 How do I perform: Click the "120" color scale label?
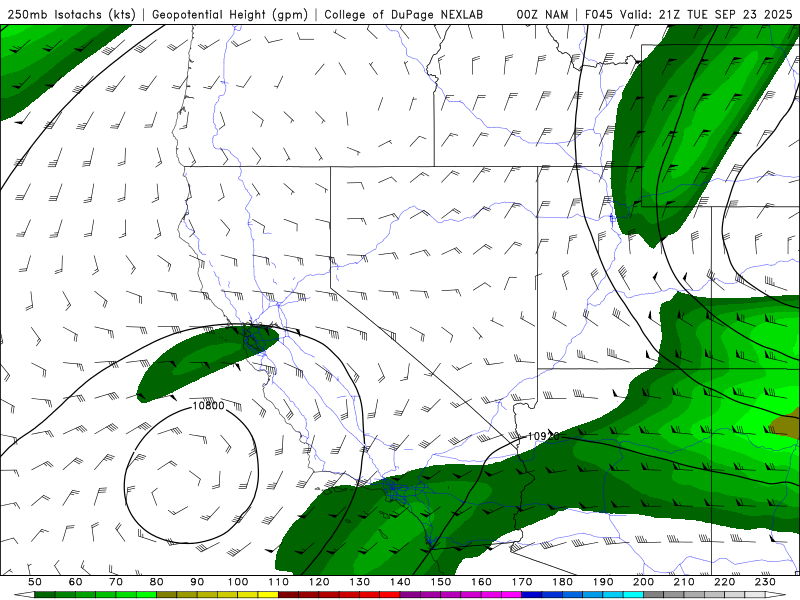click(319, 582)
